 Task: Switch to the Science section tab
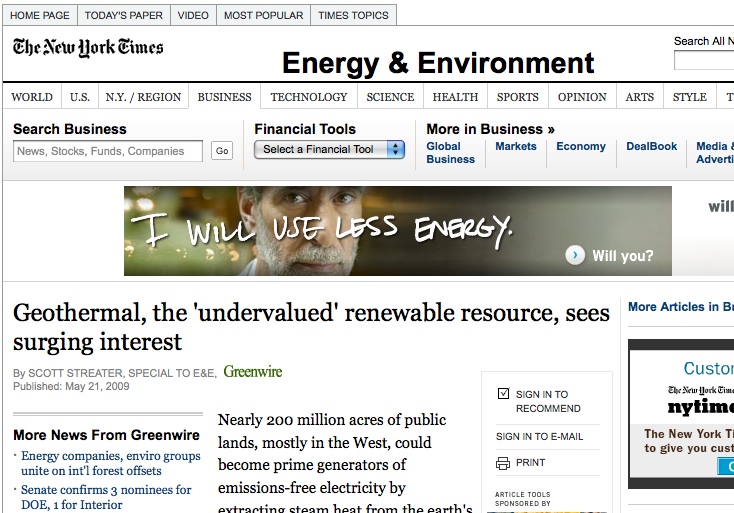[390, 97]
